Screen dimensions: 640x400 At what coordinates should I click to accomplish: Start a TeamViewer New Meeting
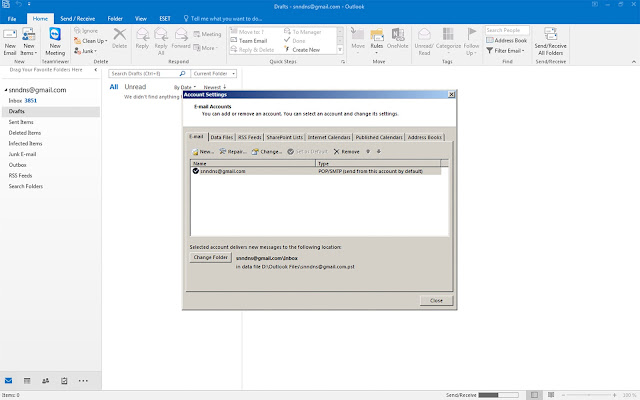tap(55, 42)
